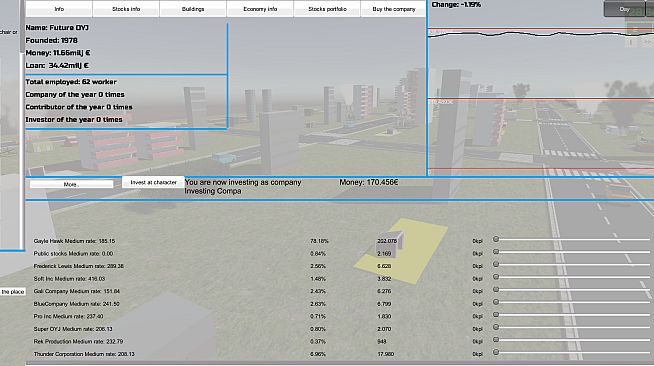Click 'Name: Future OYJ' label
The width and height of the screenshot is (654, 366).
(57, 28)
